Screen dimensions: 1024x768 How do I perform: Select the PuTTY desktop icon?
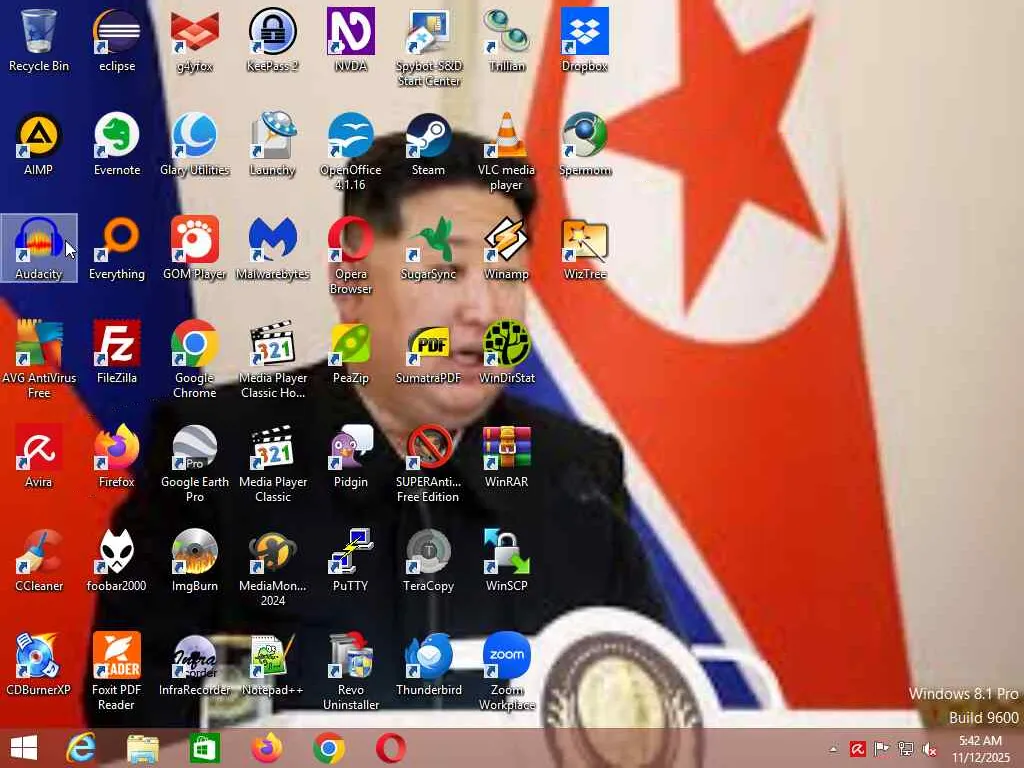click(x=351, y=560)
